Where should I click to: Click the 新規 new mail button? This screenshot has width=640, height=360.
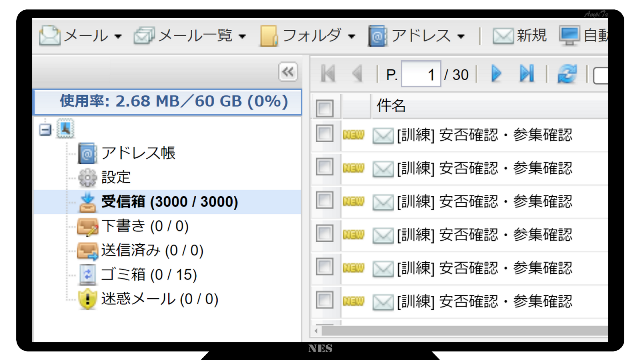click(519, 36)
